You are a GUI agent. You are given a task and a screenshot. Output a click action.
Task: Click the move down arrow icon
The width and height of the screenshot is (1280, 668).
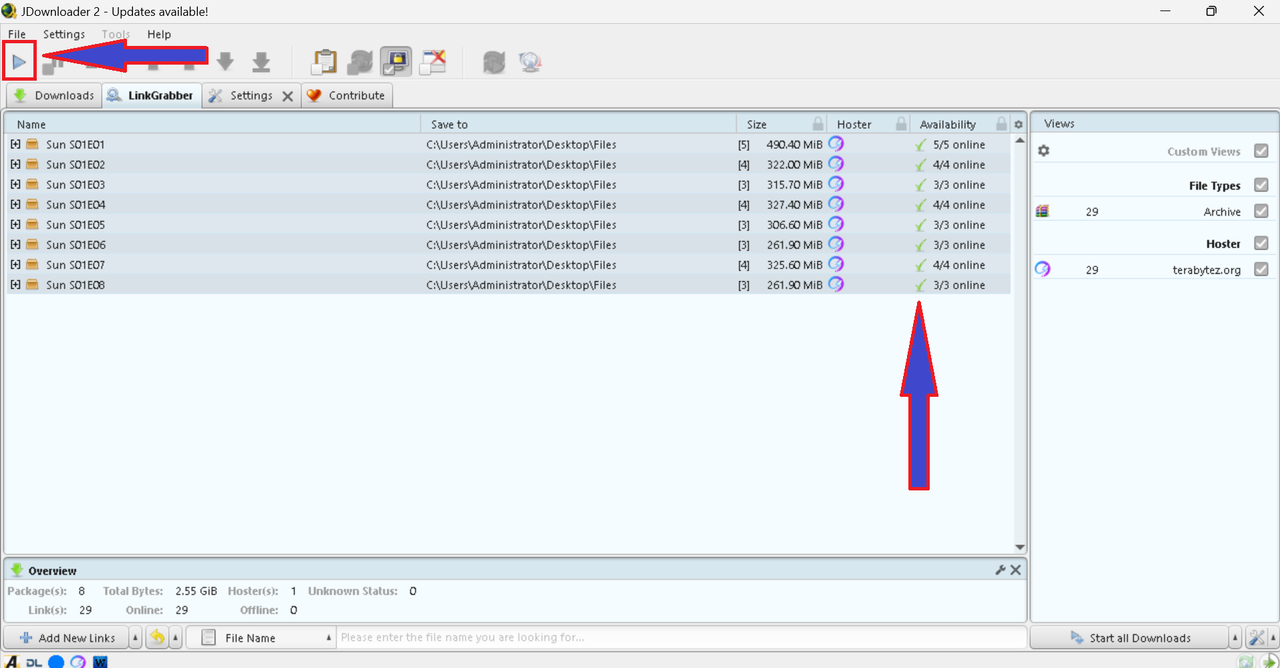pyautogui.click(x=226, y=62)
